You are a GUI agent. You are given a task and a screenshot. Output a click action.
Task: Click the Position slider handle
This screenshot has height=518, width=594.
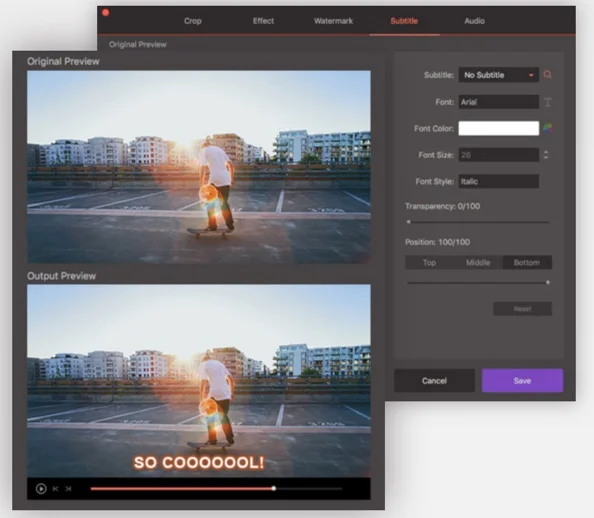tap(548, 282)
